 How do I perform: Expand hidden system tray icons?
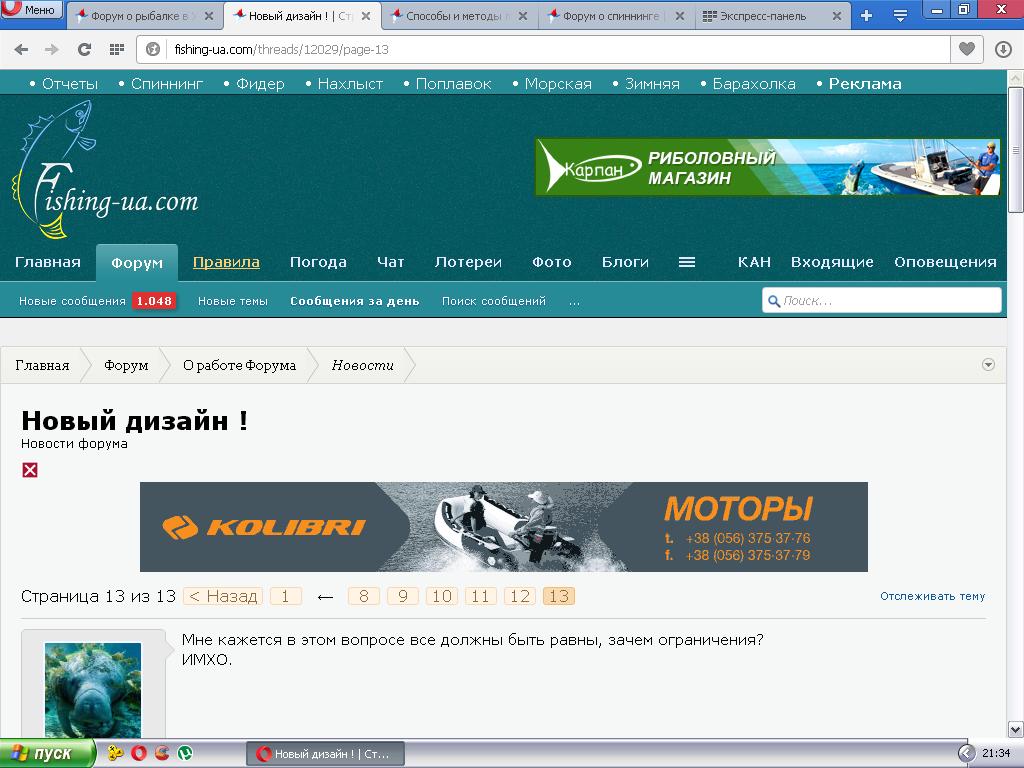pos(966,753)
